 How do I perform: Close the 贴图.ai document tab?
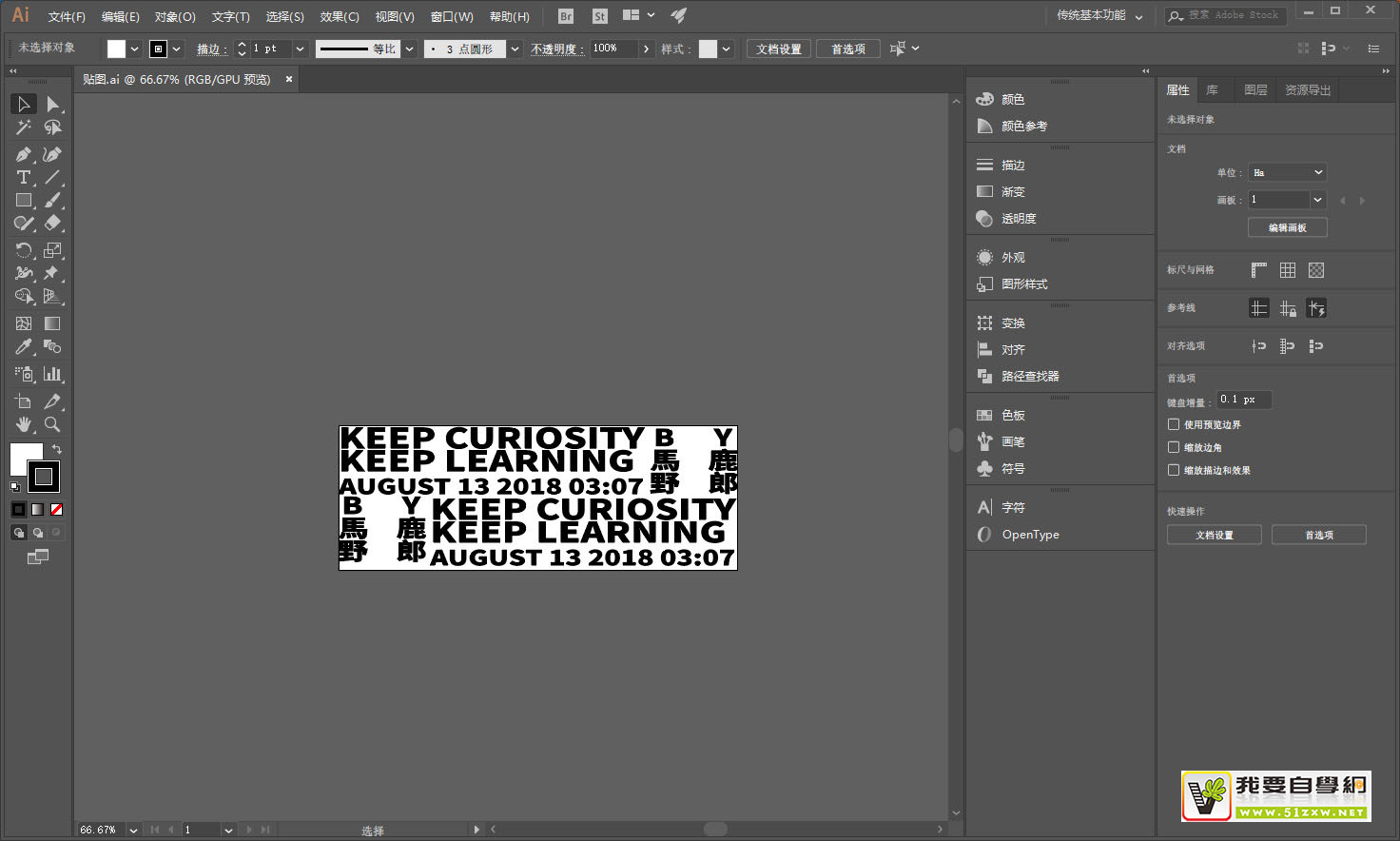[x=289, y=79]
